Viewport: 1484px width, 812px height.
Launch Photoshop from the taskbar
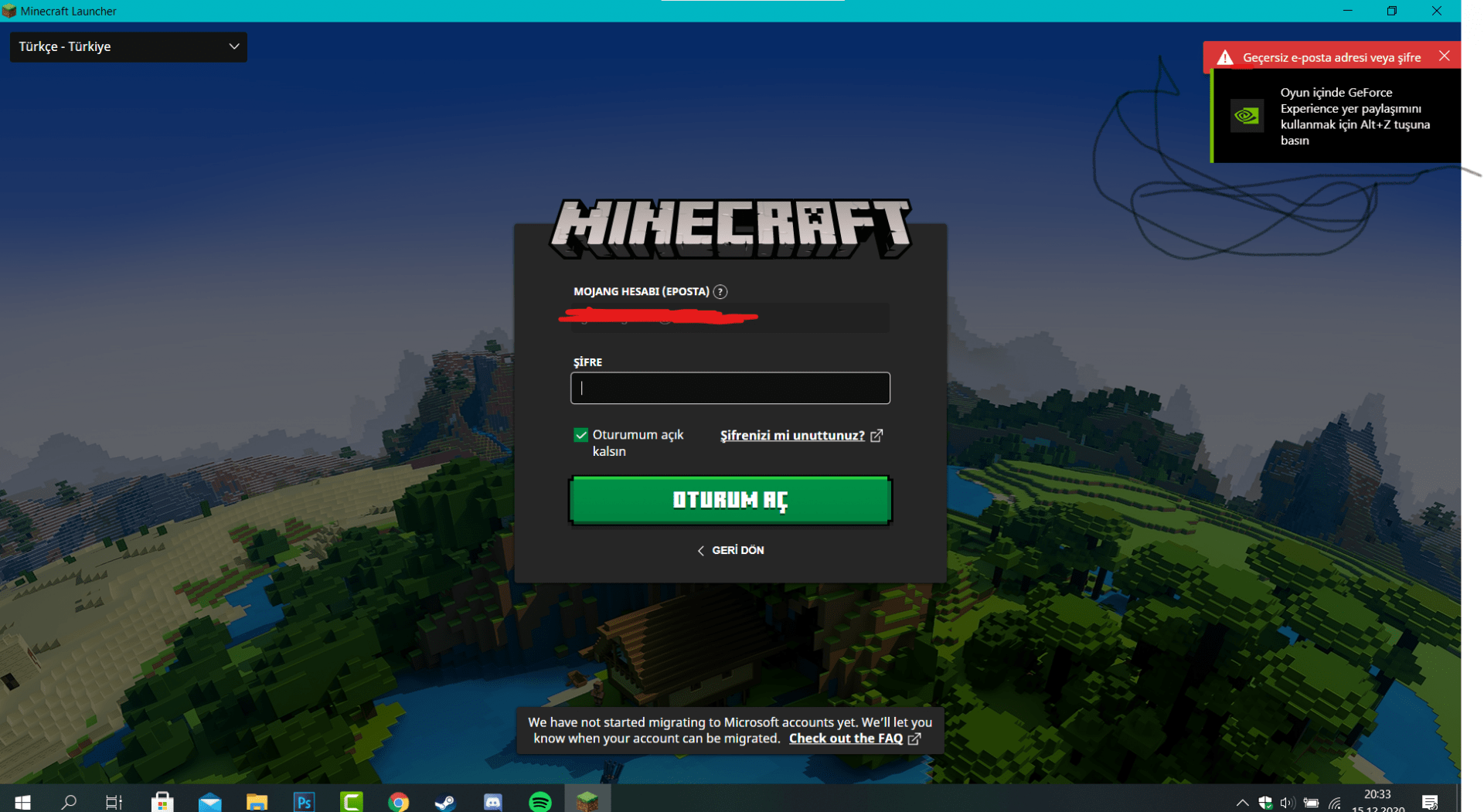point(304,802)
